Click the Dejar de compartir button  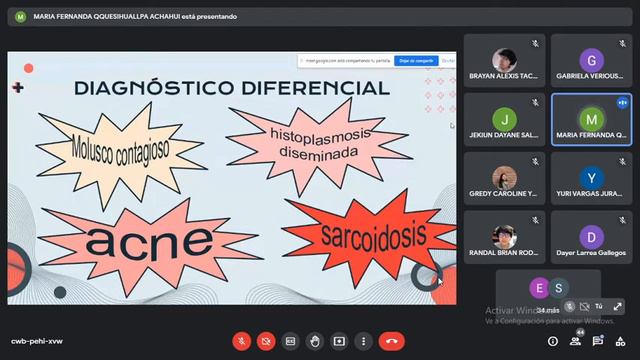coord(416,61)
